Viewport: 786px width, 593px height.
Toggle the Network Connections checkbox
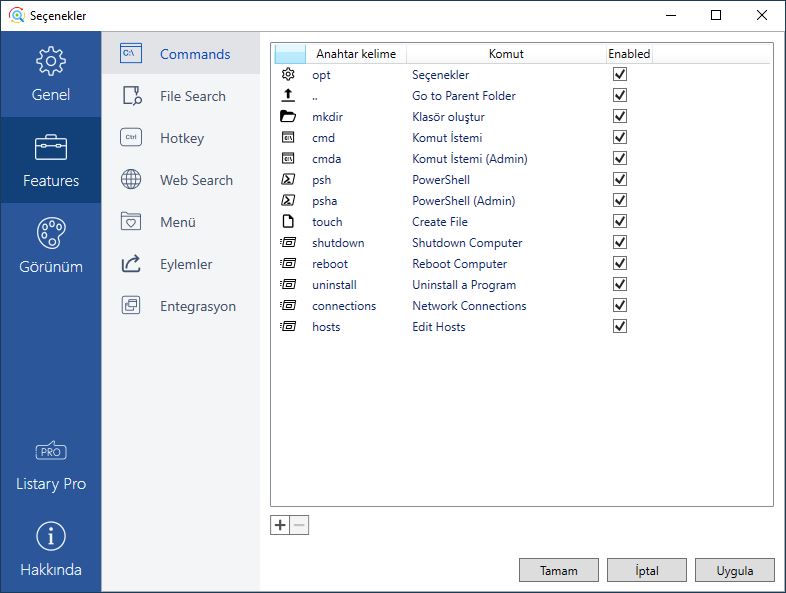coord(620,305)
